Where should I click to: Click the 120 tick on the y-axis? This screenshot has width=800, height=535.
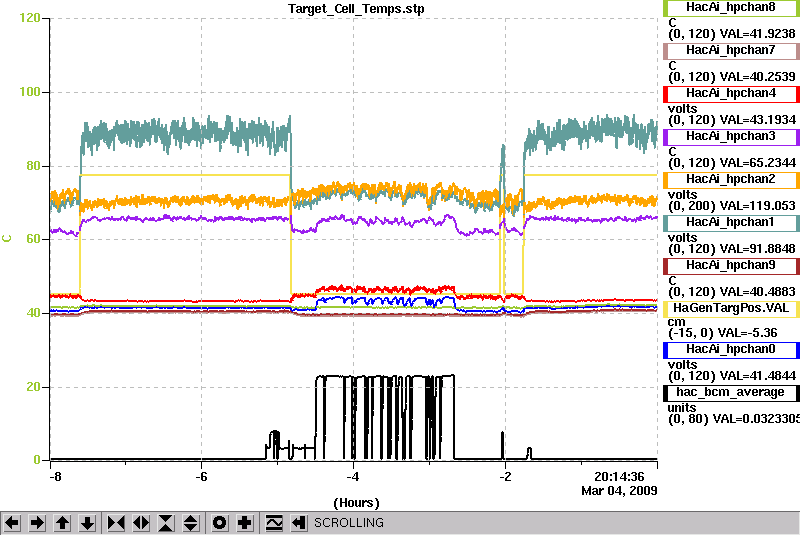click(30, 18)
